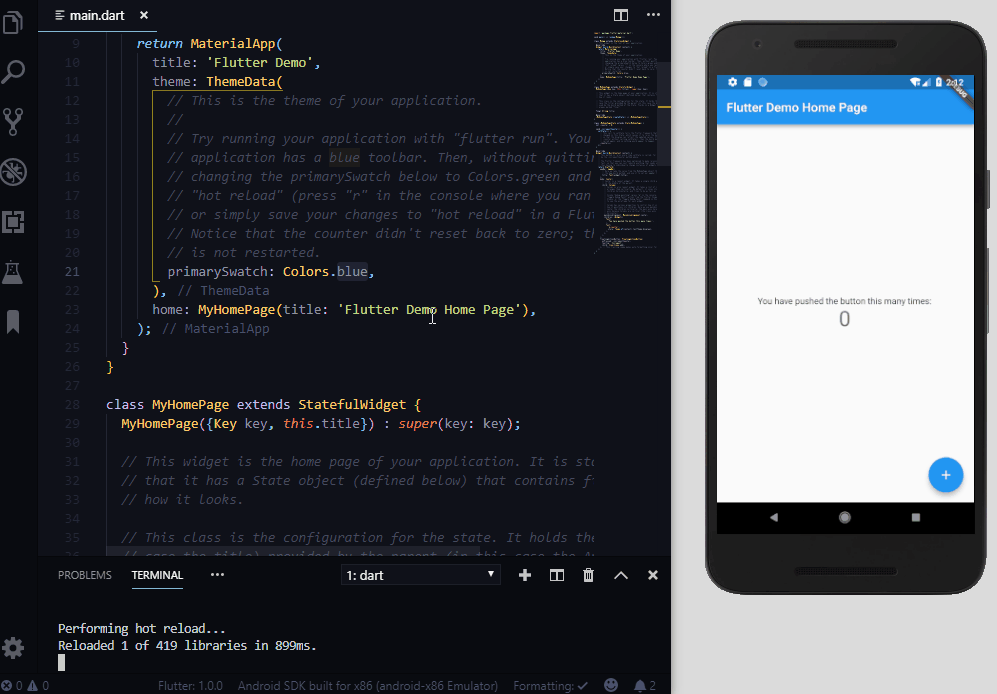Screen dimensions: 997x694
Task: Open the Extensions view icon
Action: coord(14,222)
